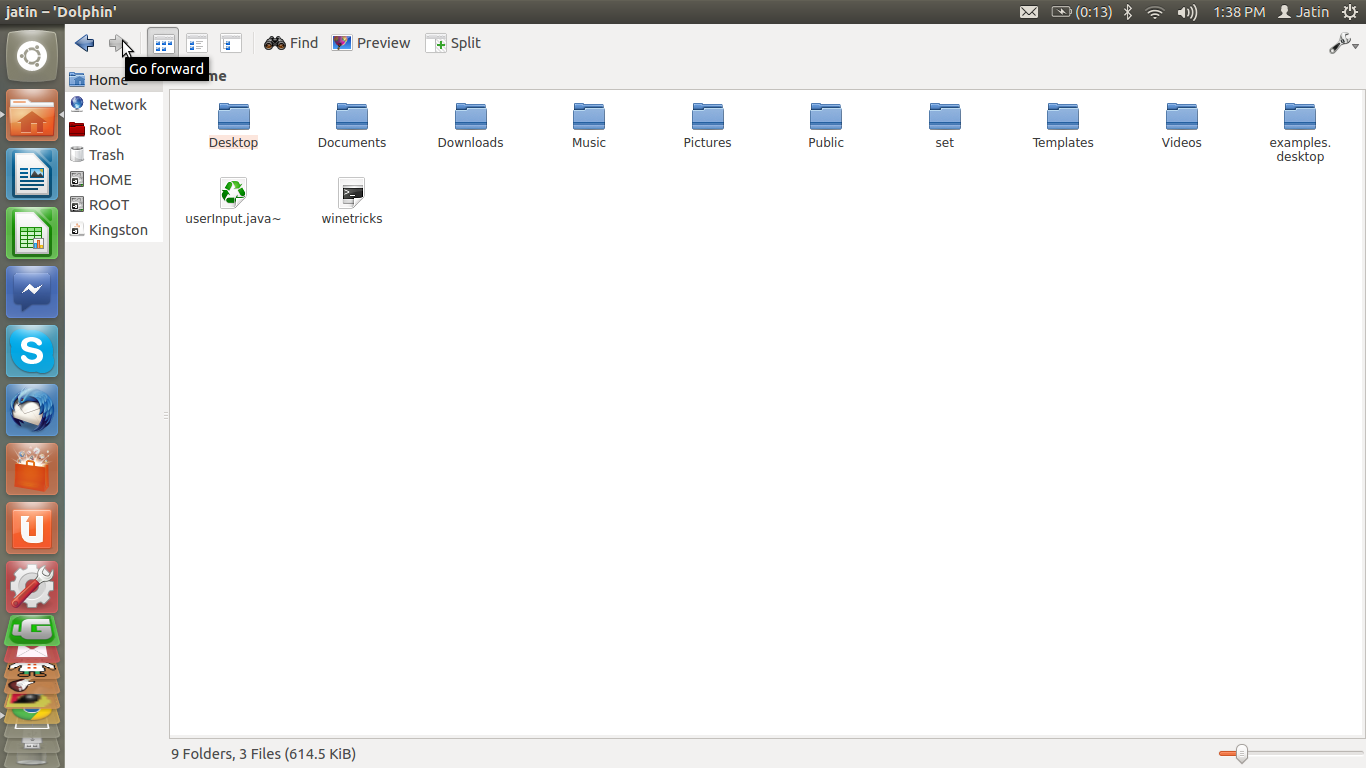Go back to the previous folder

click(x=83, y=43)
